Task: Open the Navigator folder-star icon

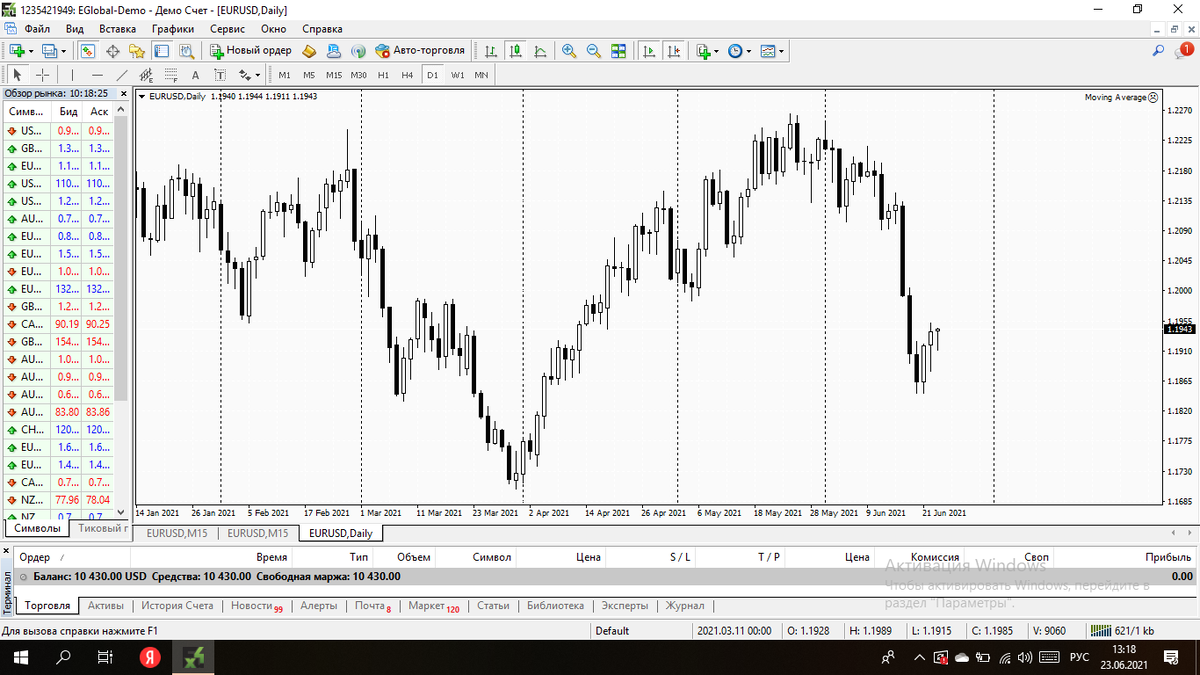Action: pos(137,50)
